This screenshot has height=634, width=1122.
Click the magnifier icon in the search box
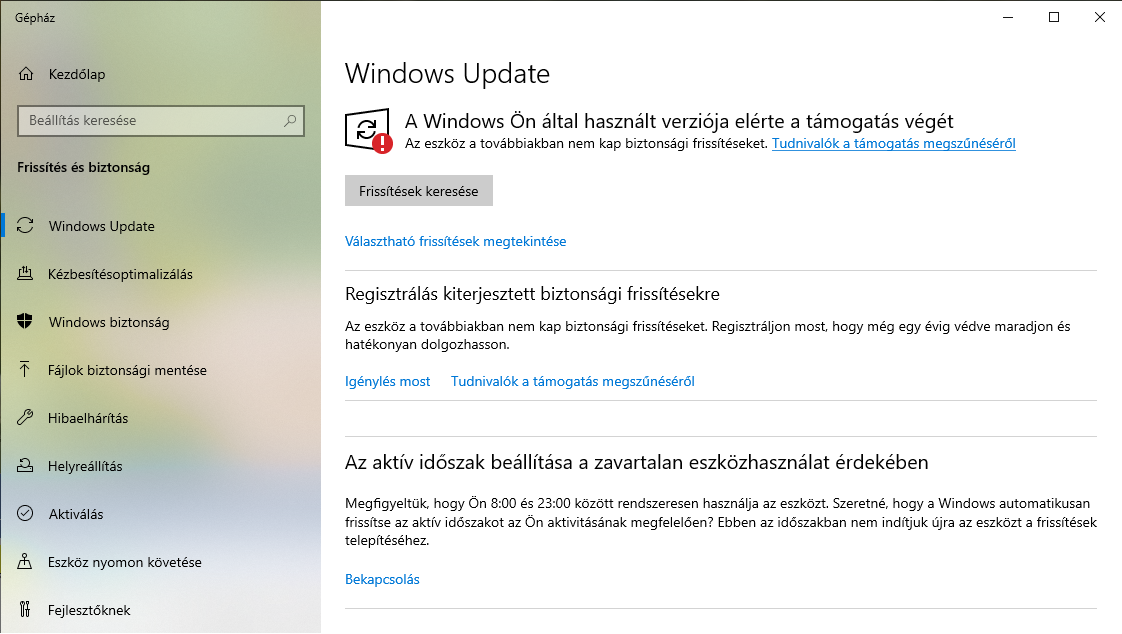tap(290, 120)
